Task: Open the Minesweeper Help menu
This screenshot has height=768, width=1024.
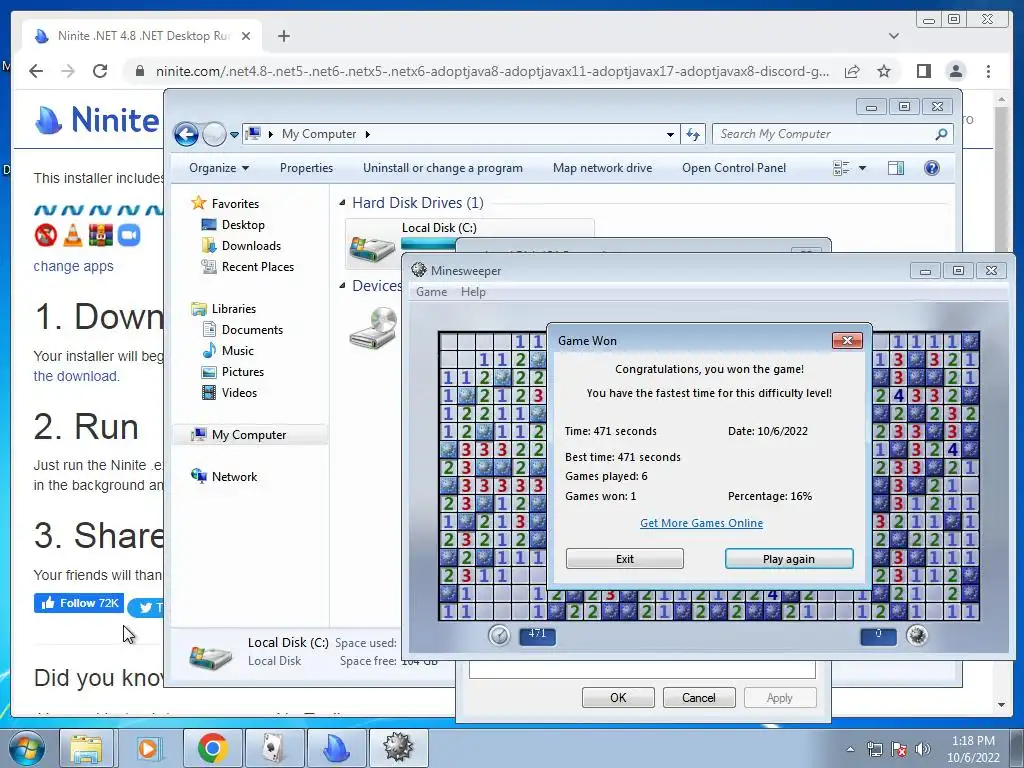Action: (x=473, y=292)
